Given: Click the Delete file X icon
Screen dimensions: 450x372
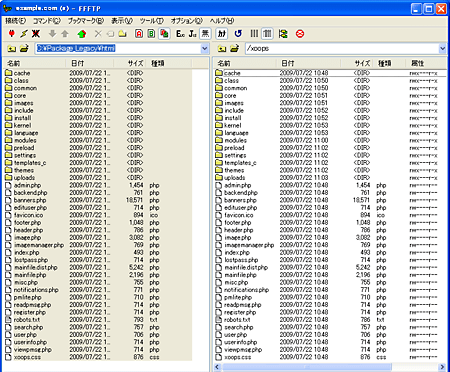Looking at the screenshot, I should tap(98, 34).
